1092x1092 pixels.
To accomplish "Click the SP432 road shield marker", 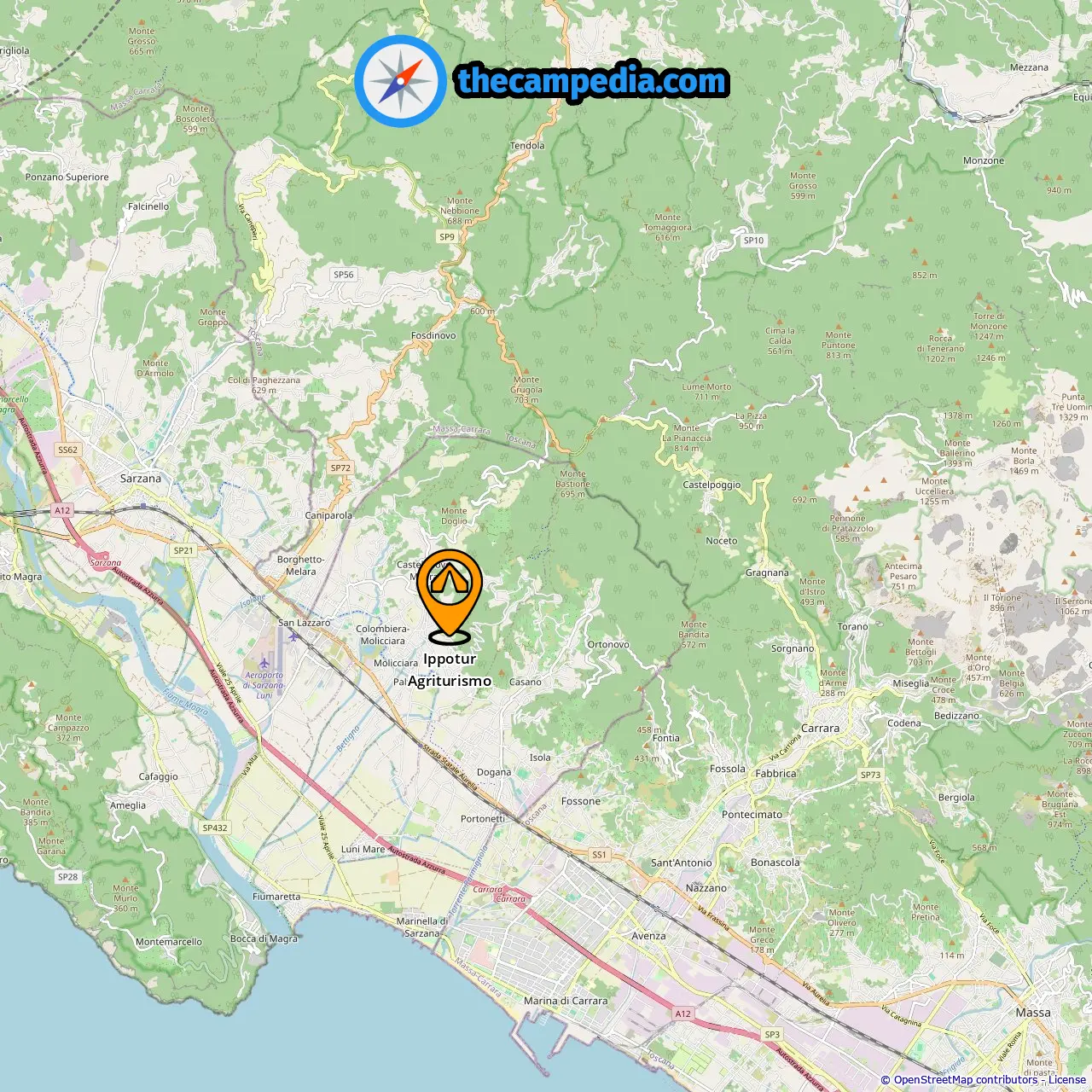I will pyautogui.click(x=215, y=828).
